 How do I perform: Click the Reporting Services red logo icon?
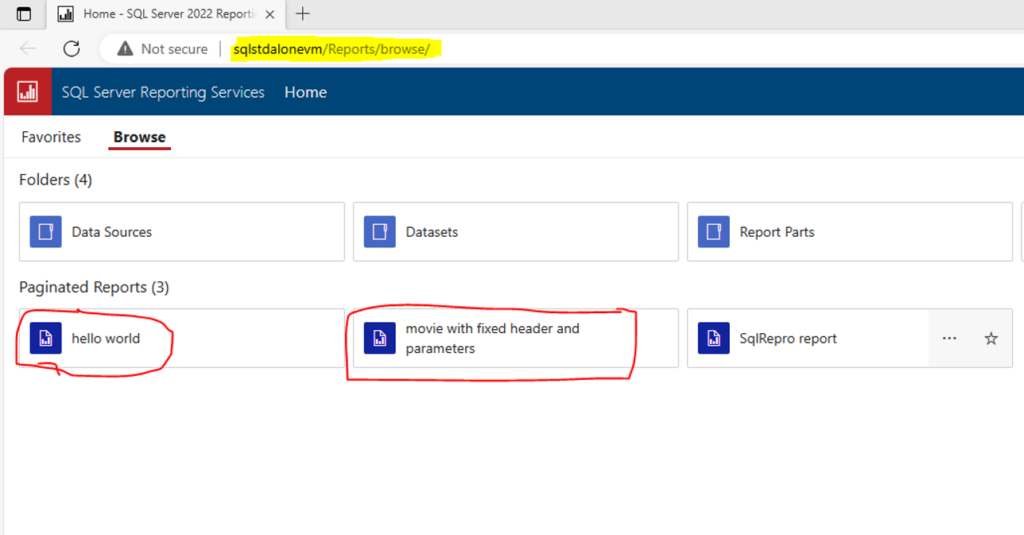[x=27, y=92]
